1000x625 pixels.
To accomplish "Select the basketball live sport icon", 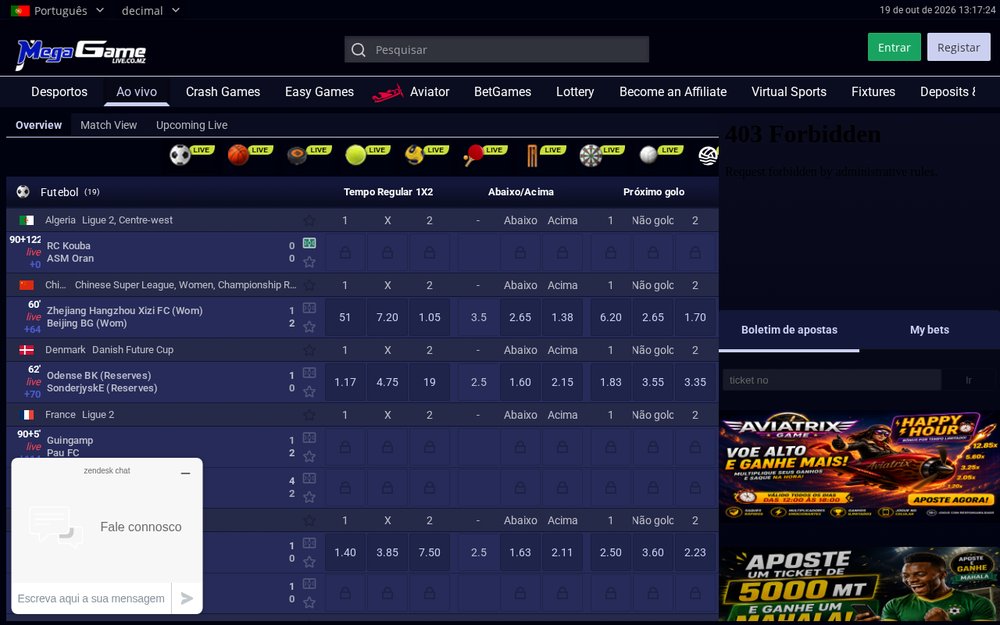I will click(239, 155).
